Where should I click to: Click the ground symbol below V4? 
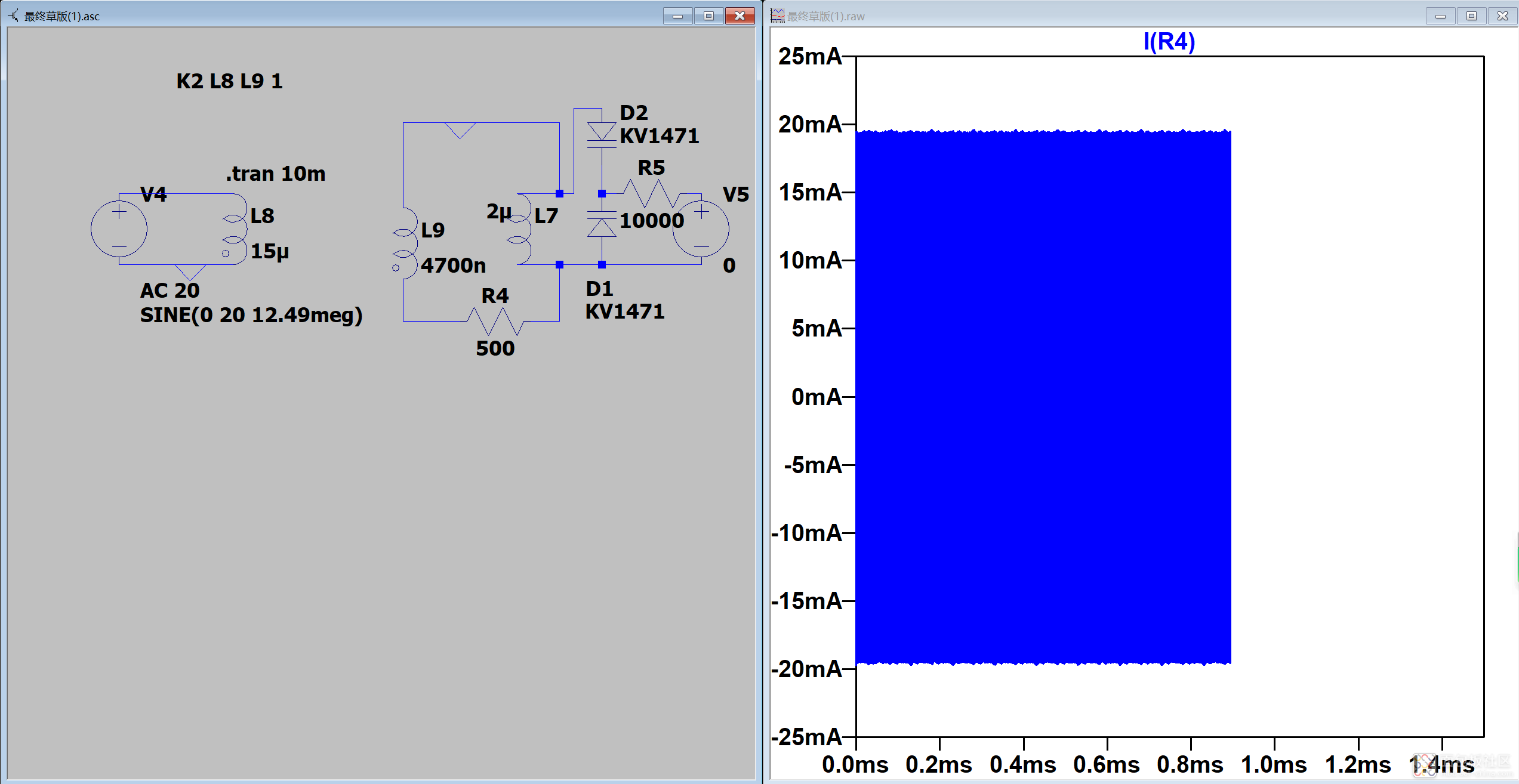point(190,272)
